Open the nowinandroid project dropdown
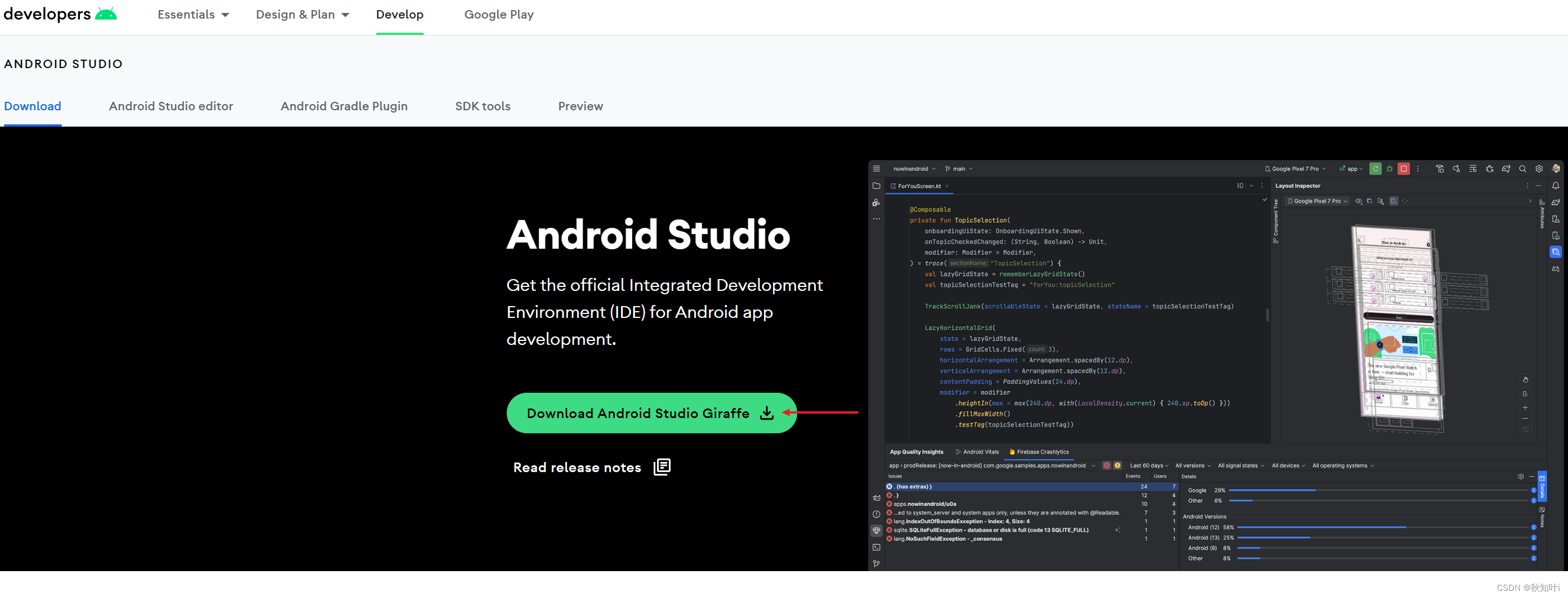This screenshot has width=1568, height=597. click(x=914, y=169)
